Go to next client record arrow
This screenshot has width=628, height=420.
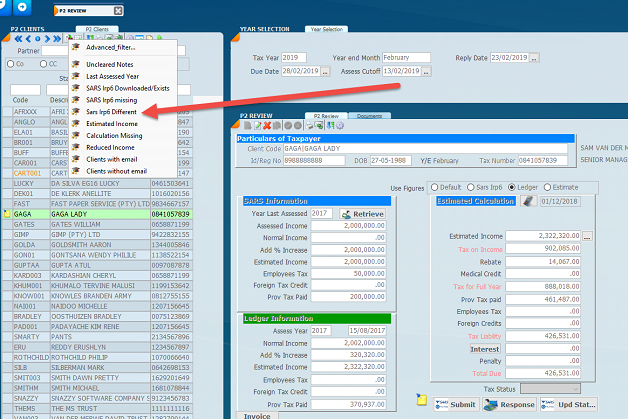[45, 38]
